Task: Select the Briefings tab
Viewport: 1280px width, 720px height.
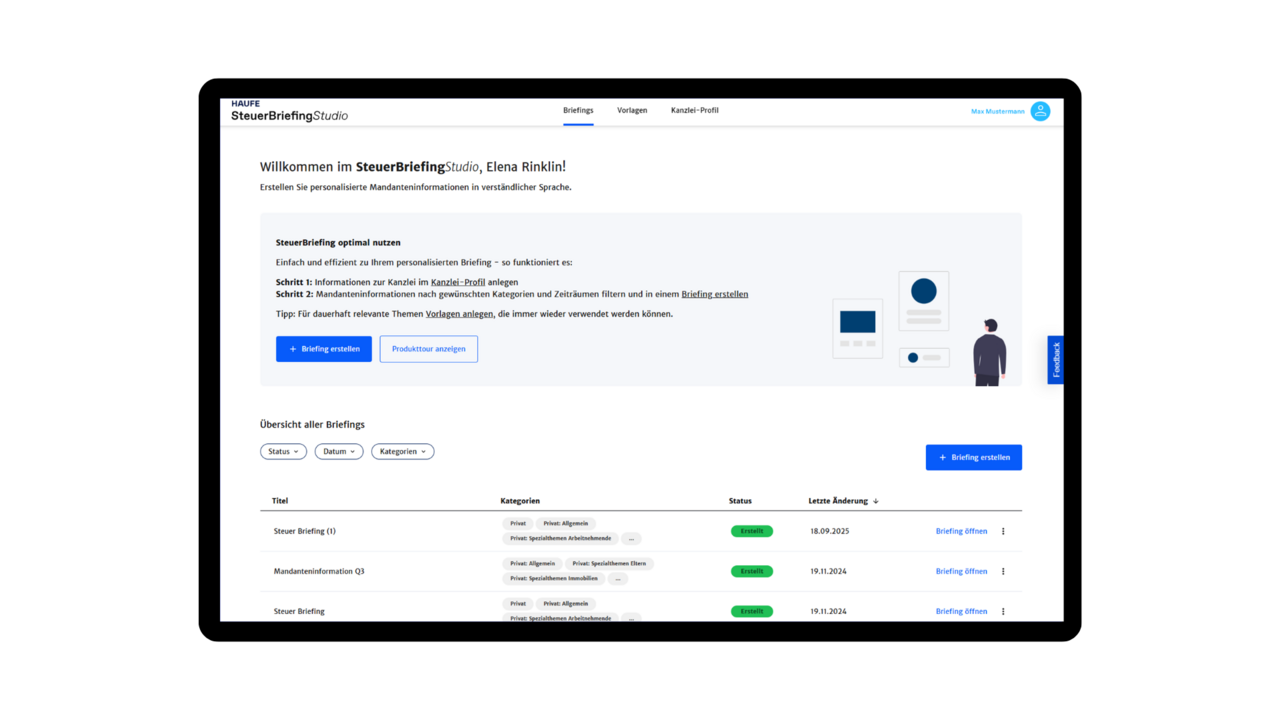Action: point(578,110)
